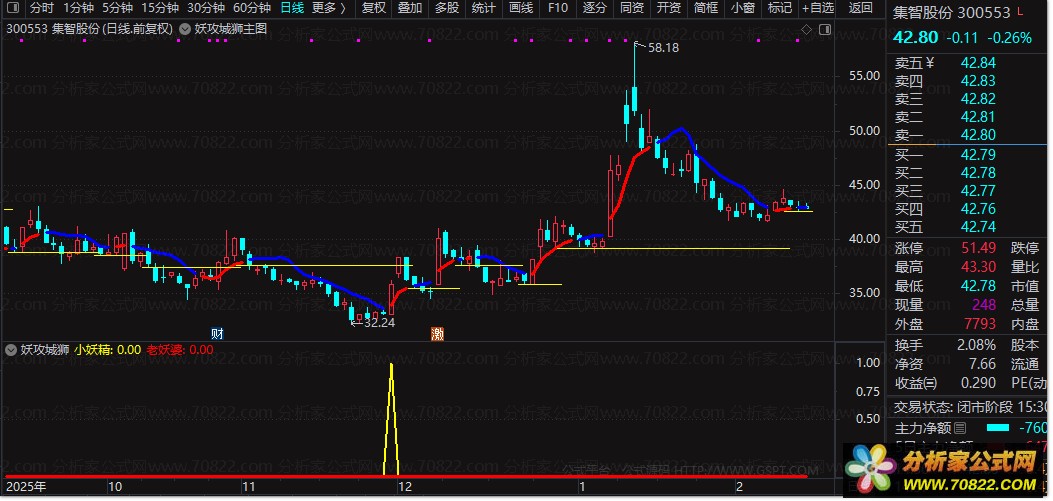
Task: Select the 60分钟 period
Action: coord(252,8)
